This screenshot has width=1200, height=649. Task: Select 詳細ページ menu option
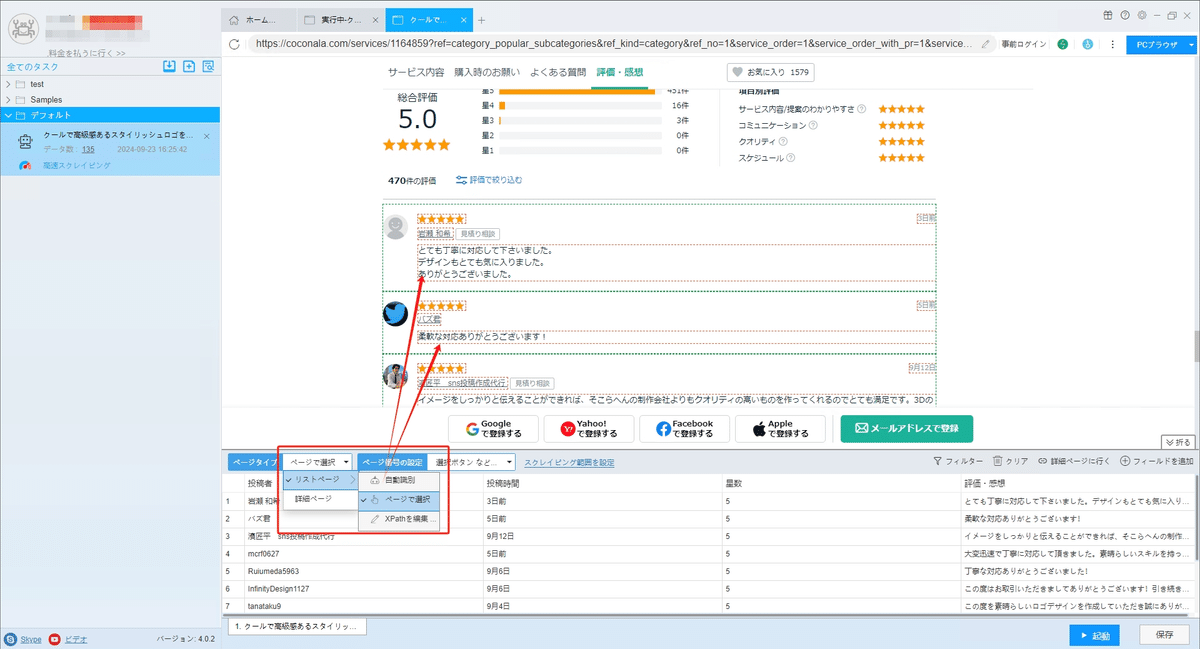320,499
